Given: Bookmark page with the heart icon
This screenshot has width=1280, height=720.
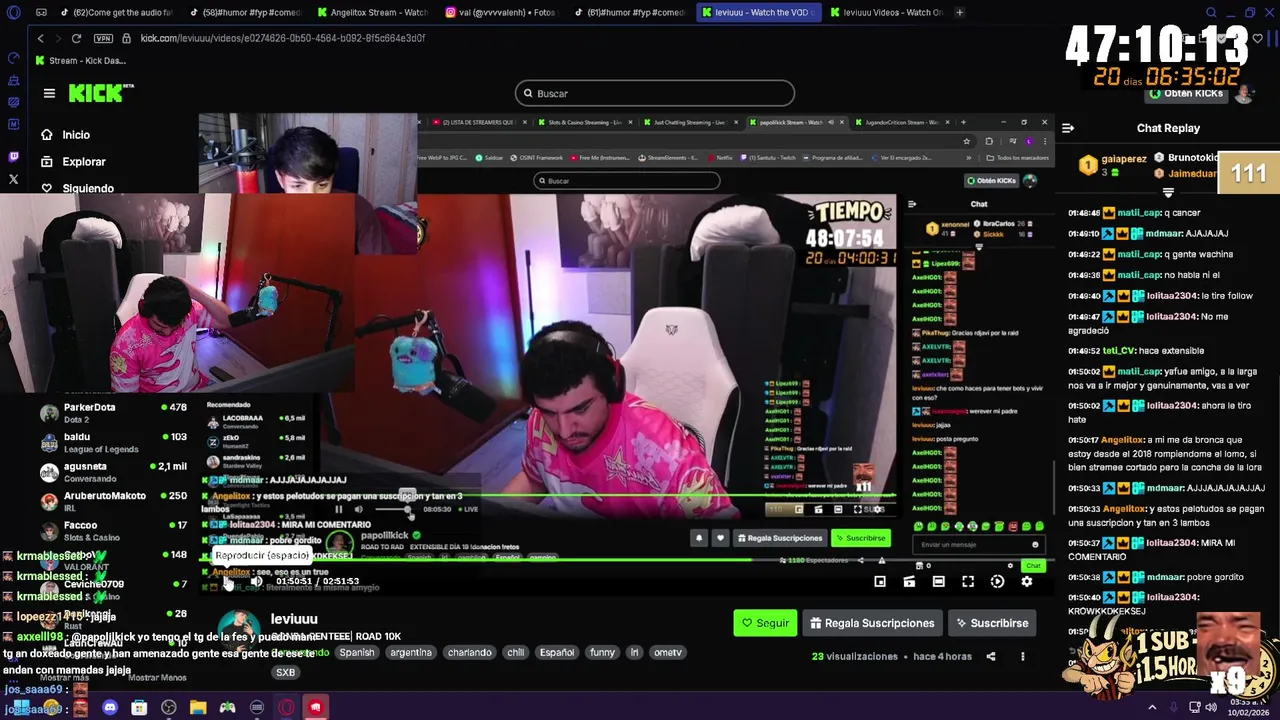Looking at the screenshot, I should point(1257,38).
